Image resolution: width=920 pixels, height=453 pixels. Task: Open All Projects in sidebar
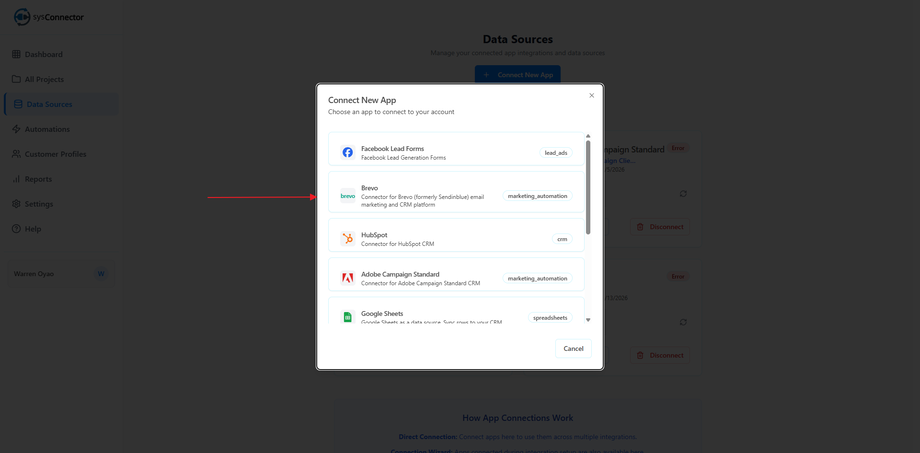pos(44,79)
